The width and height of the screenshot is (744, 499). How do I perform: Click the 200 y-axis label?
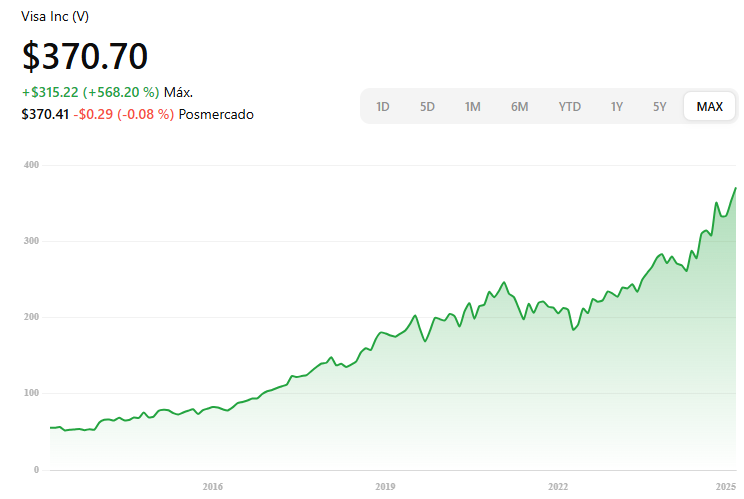pyautogui.click(x=31, y=317)
